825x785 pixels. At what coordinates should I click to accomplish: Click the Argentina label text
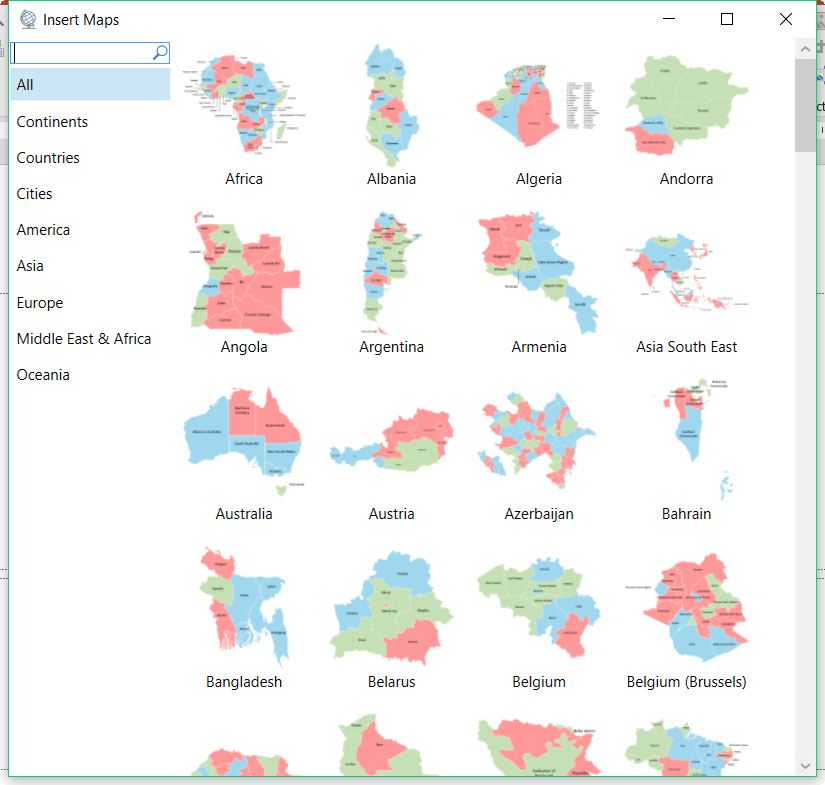pyautogui.click(x=391, y=347)
